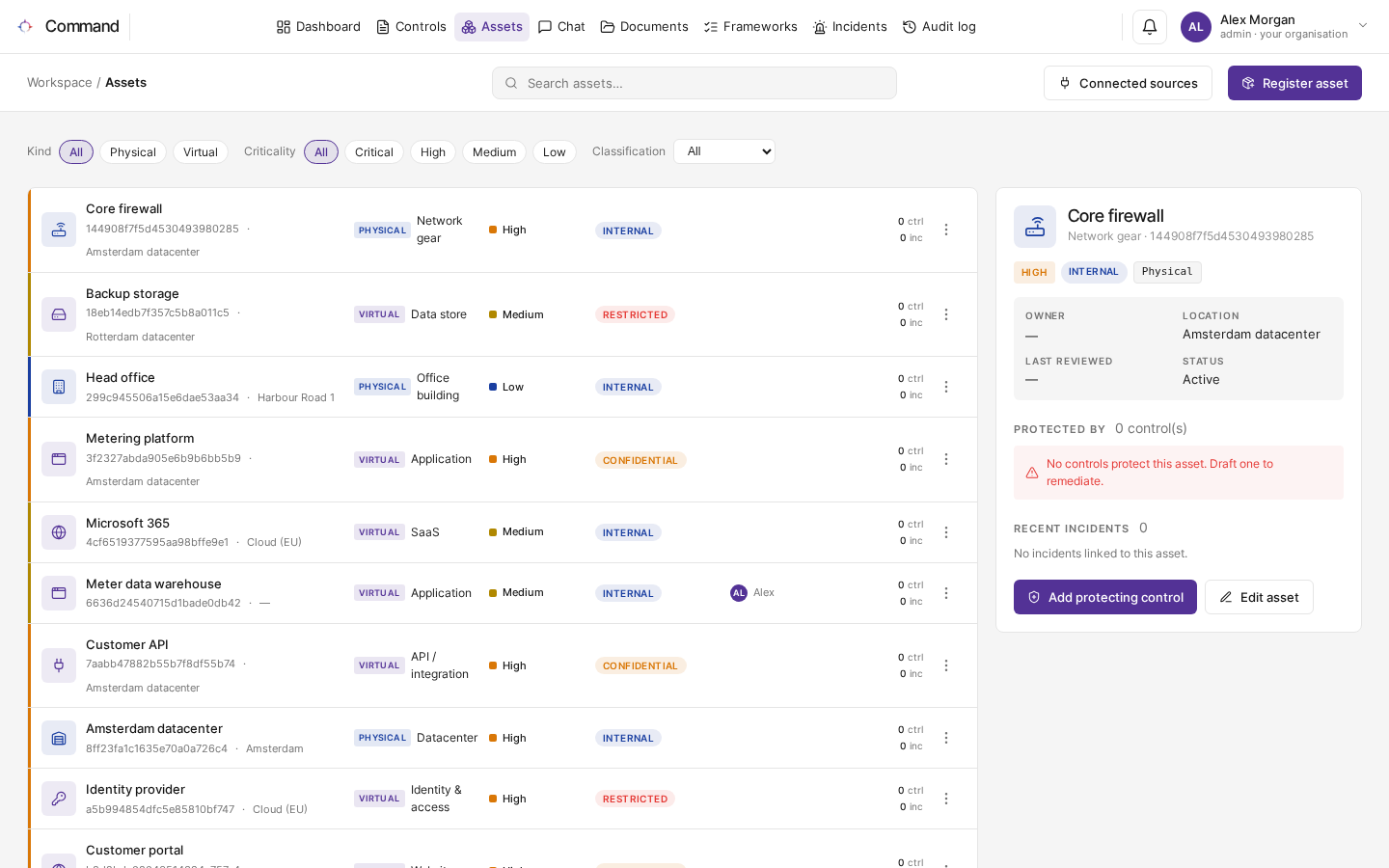Click the Command logo icon

click(25, 26)
